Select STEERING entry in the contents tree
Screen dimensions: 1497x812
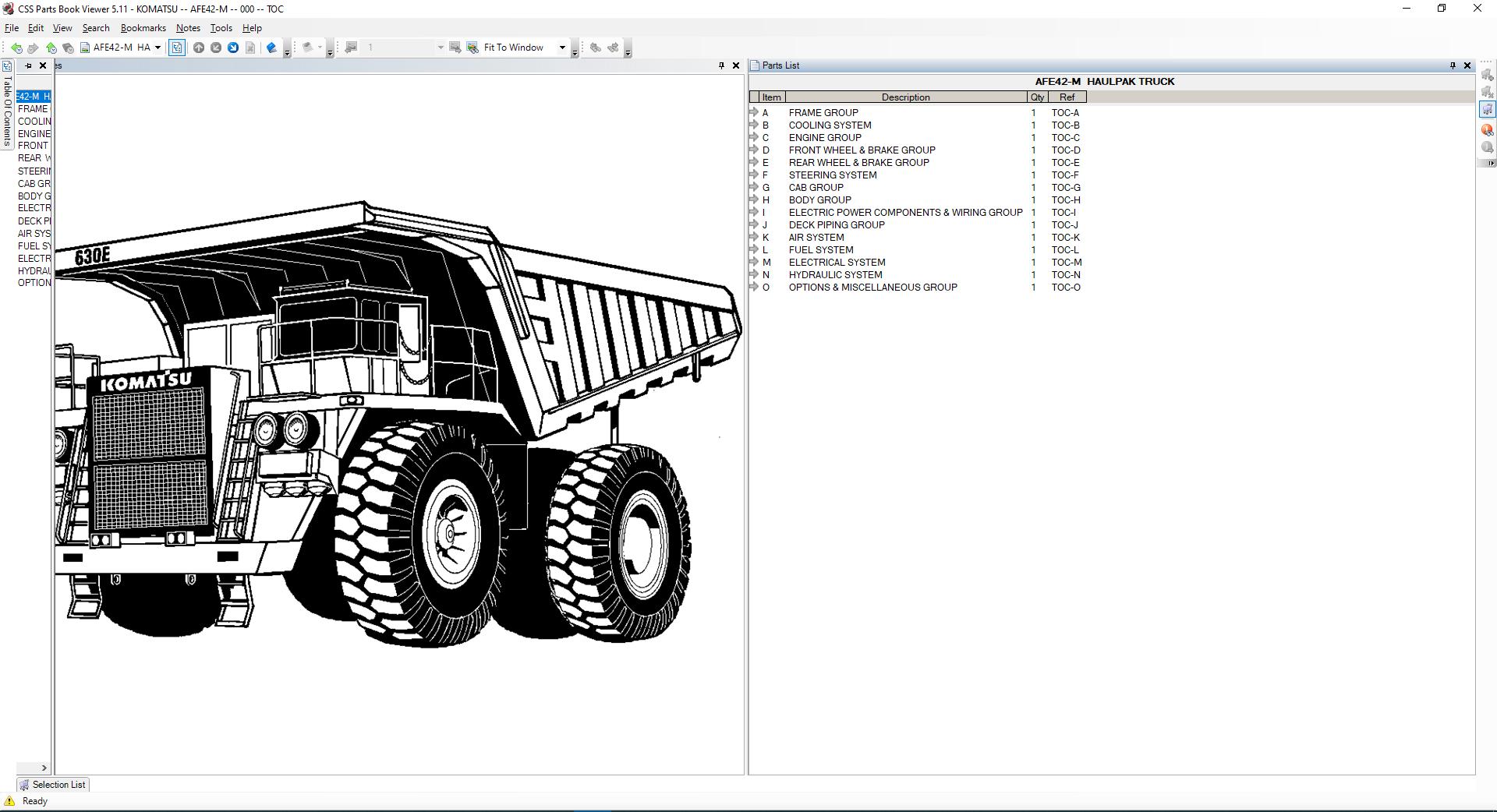coord(34,171)
